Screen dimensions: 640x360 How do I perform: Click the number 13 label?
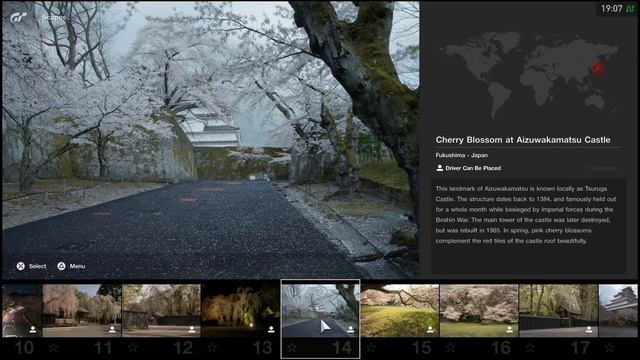(262, 348)
